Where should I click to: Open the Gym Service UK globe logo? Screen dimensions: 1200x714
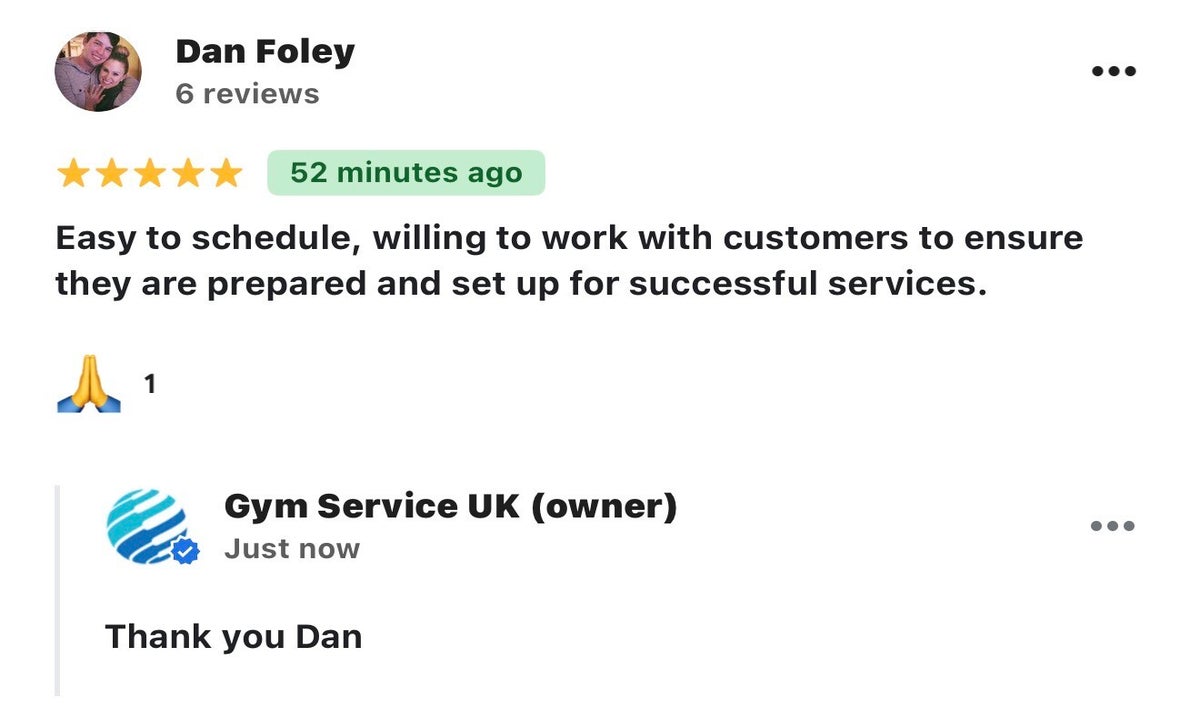[147, 526]
